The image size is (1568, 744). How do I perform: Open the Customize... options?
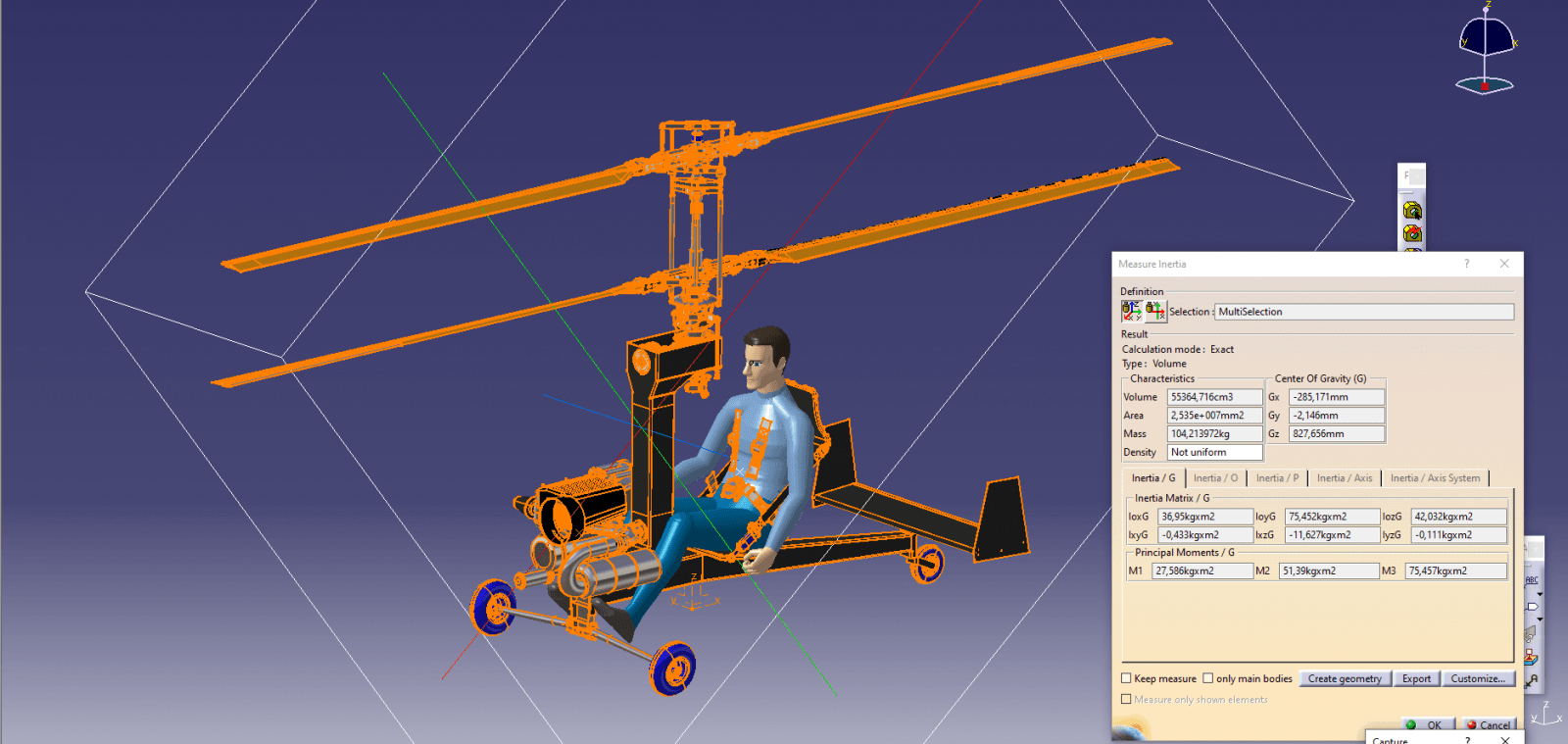click(x=1478, y=678)
